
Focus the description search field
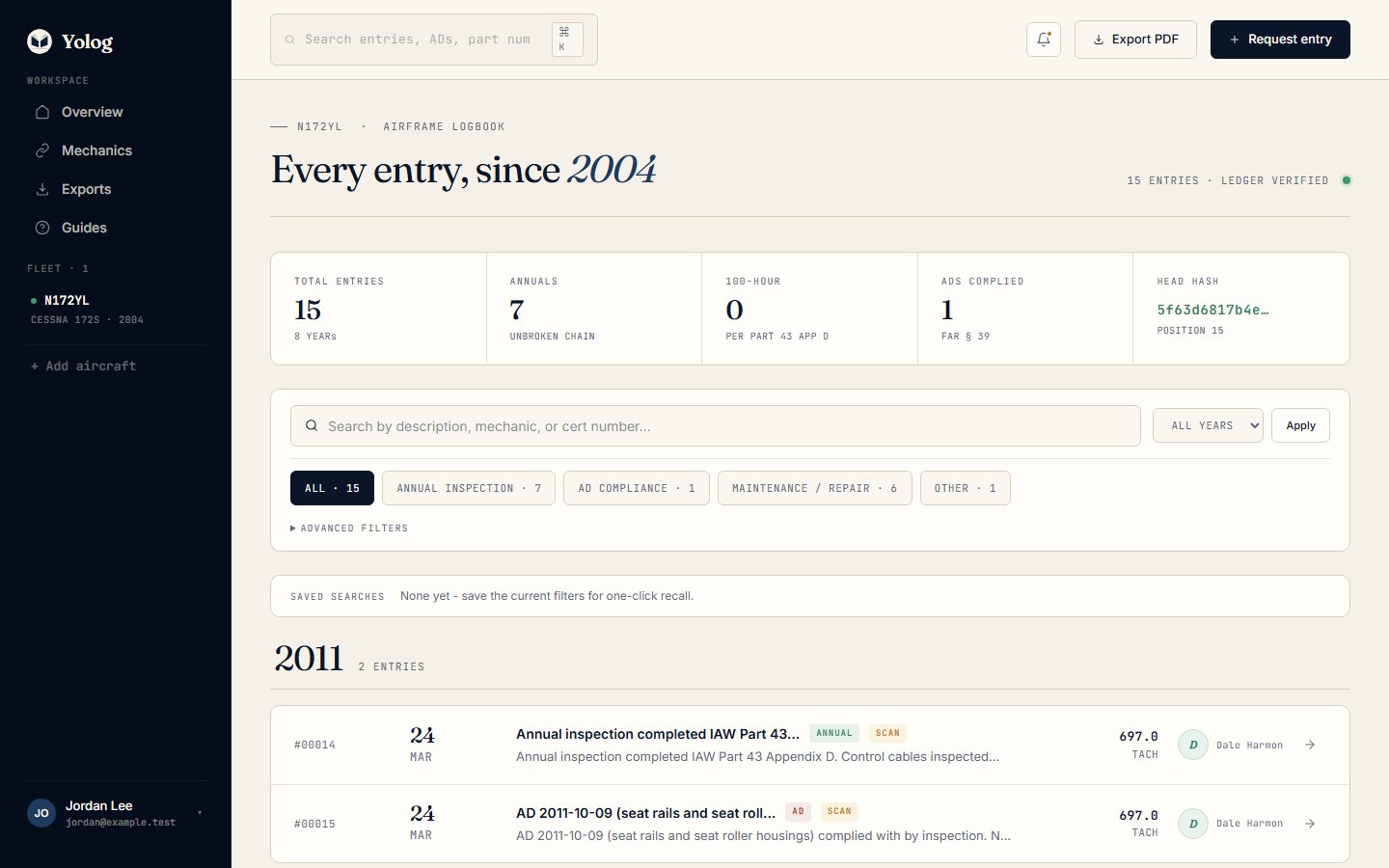tap(716, 426)
